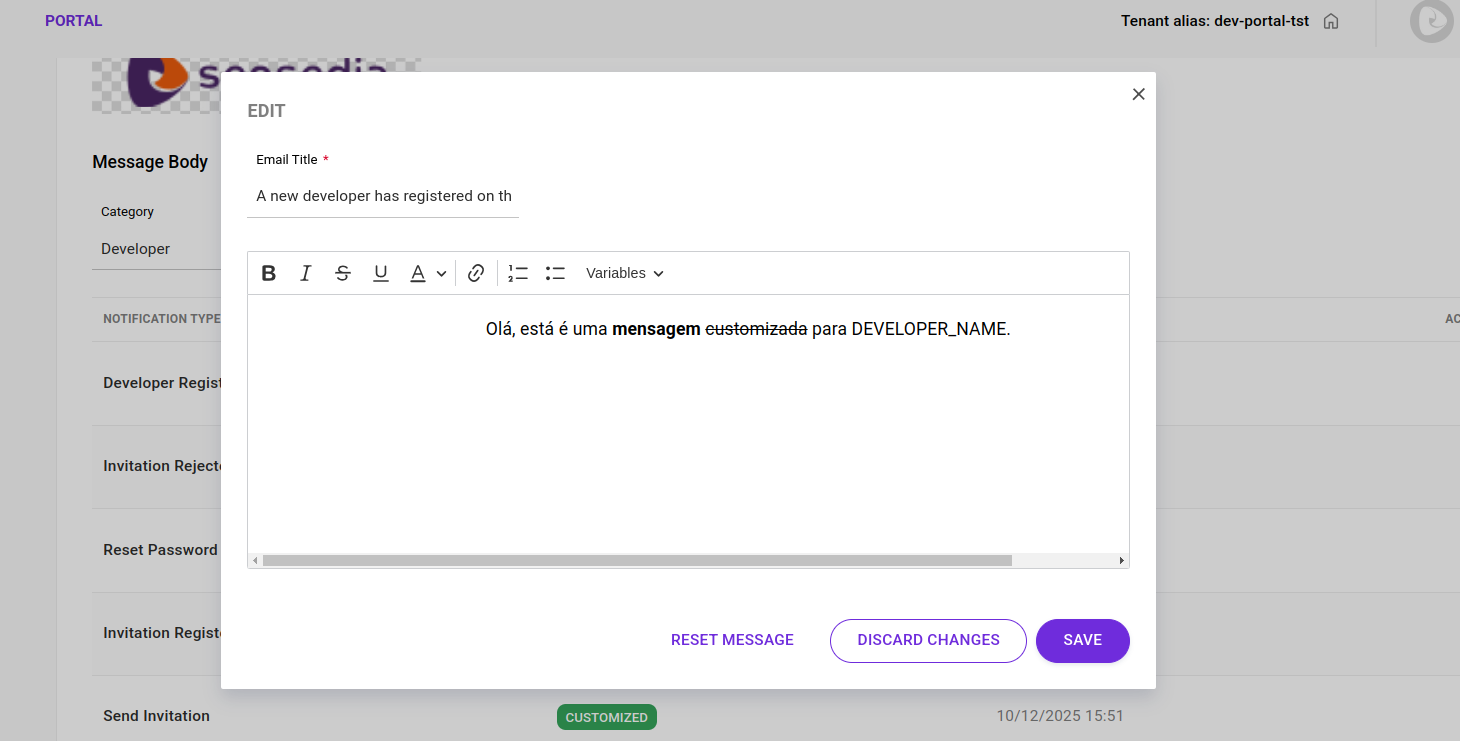
Task: Close the EDIT dialog
Action: pyautogui.click(x=1138, y=93)
